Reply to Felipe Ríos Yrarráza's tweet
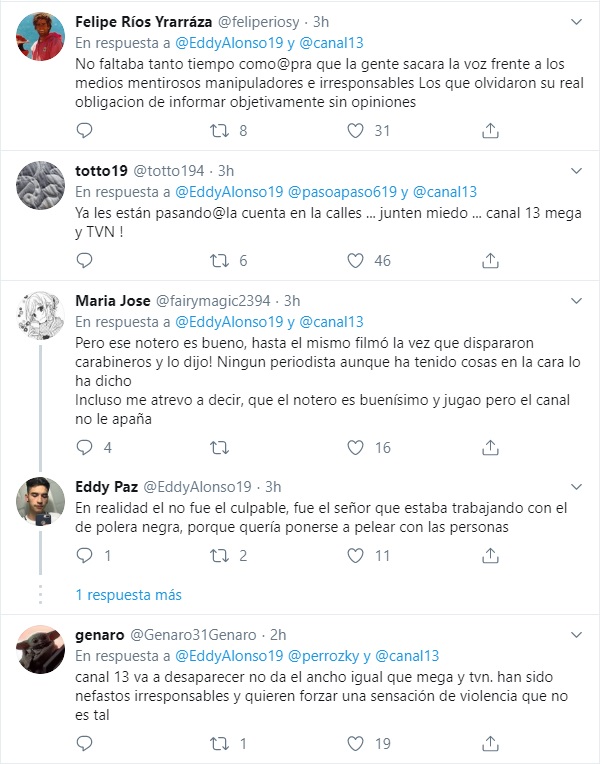Image resolution: width=606 pixels, height=764 pixels. click(x=85, y=130)
